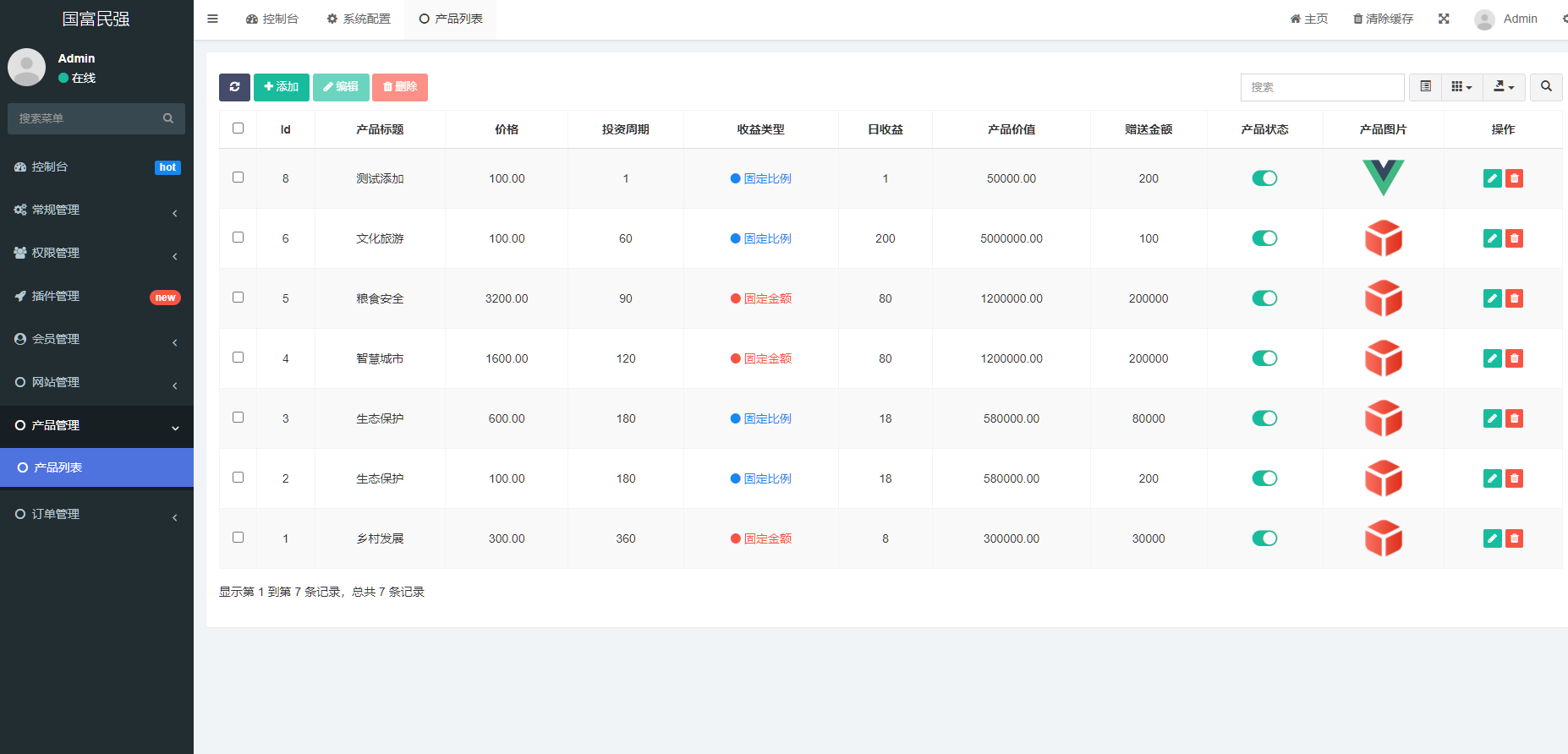
Task: Open the columns visibility dropdown
Action: [1461, 87]
